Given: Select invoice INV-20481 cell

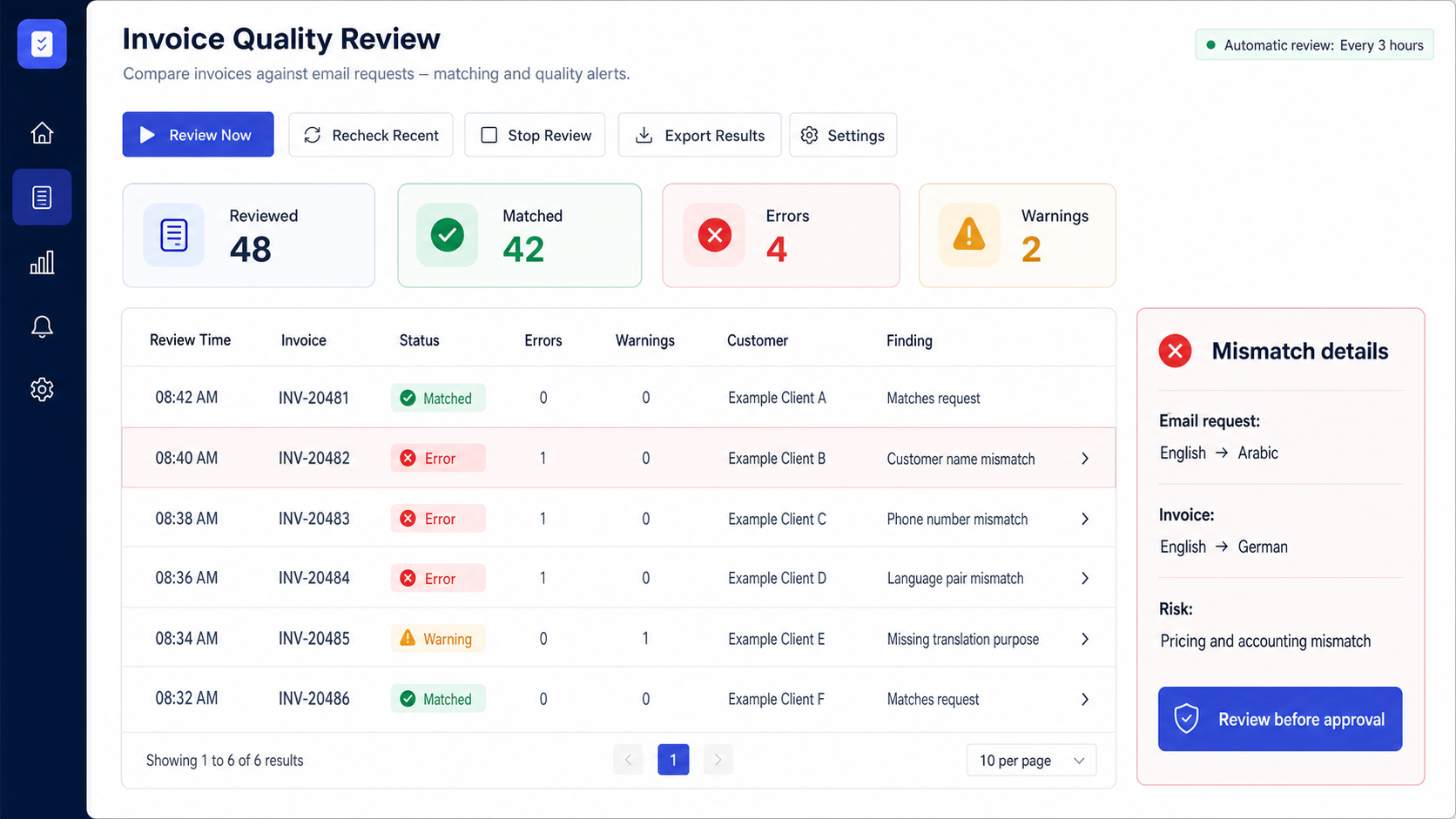Looking at the screenshot, I should 313,398.
